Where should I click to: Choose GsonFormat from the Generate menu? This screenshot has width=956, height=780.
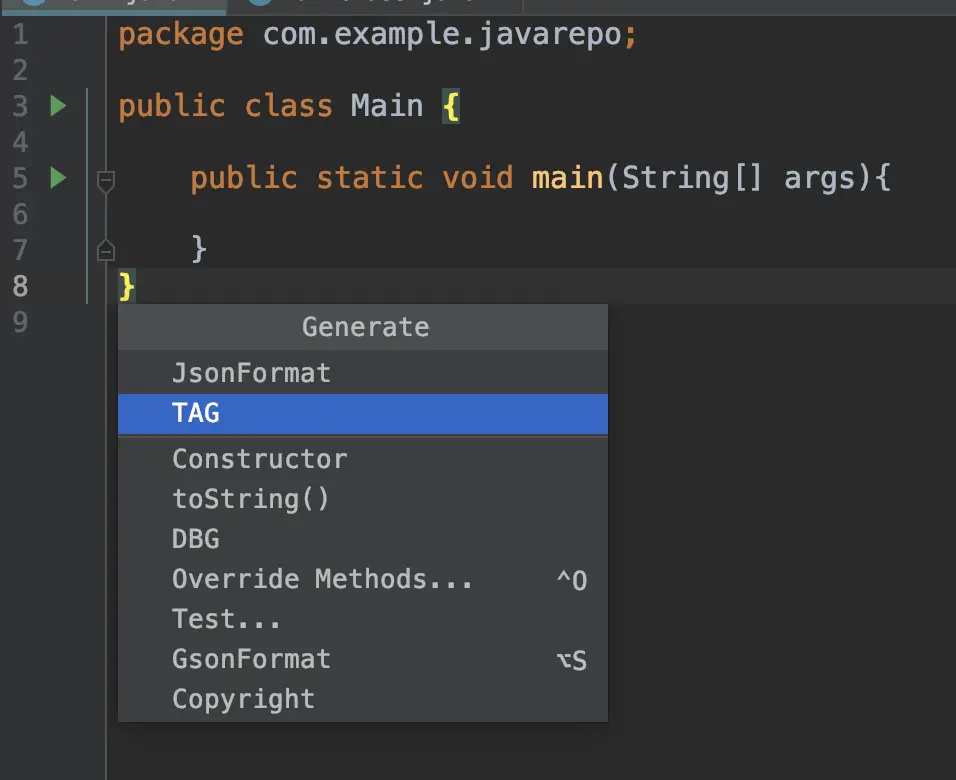click(x=251, y=659)
